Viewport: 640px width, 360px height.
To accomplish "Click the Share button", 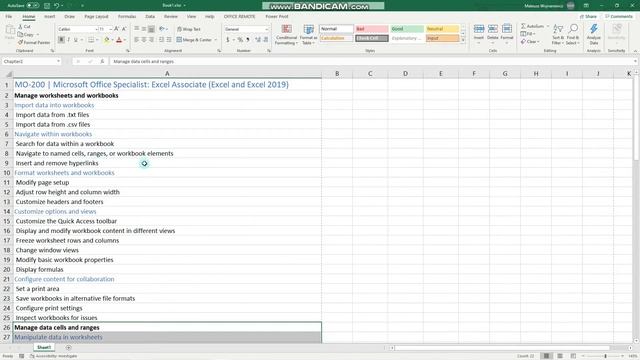I will (589, 16).
